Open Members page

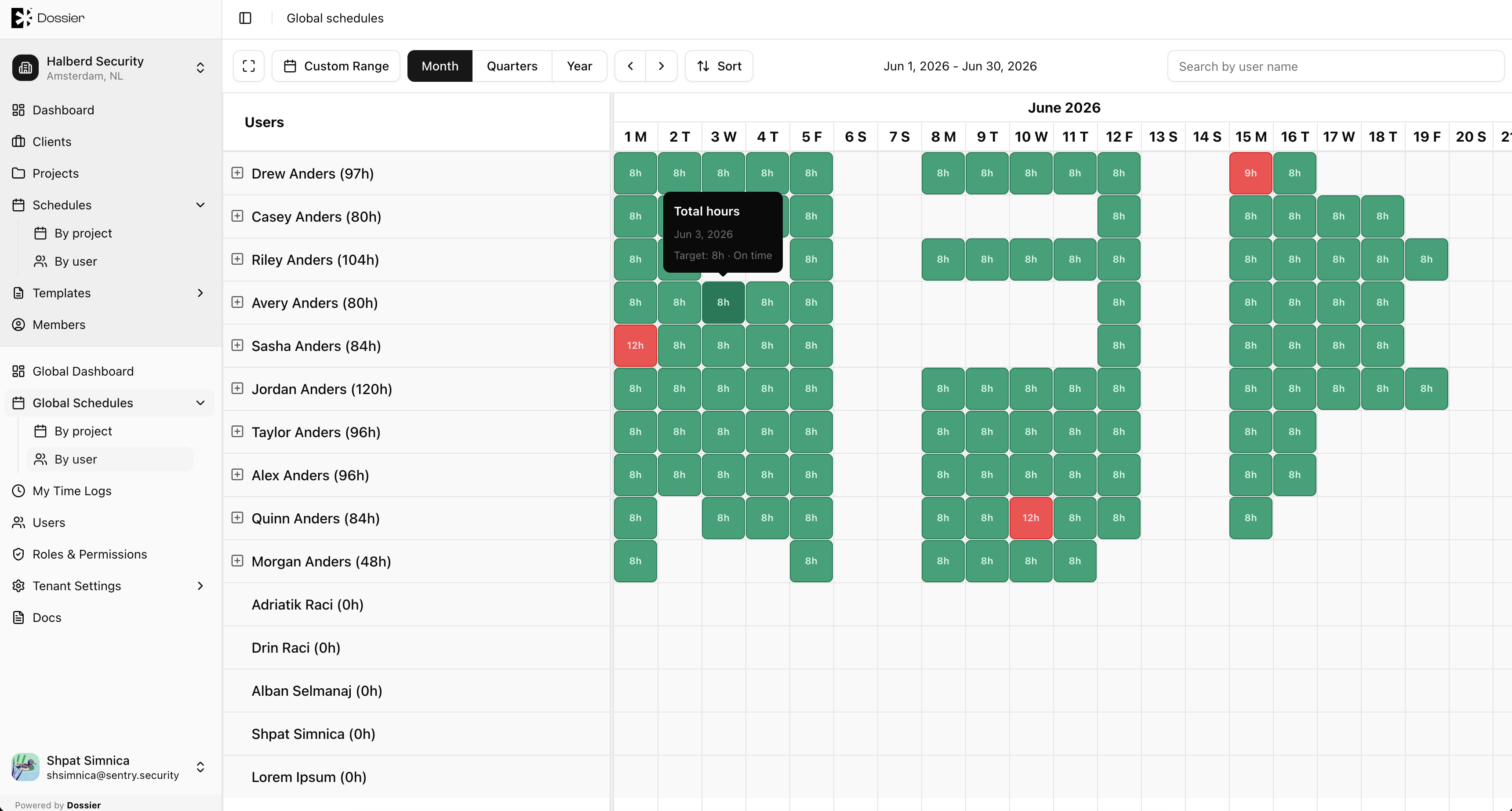pos(59,325)
